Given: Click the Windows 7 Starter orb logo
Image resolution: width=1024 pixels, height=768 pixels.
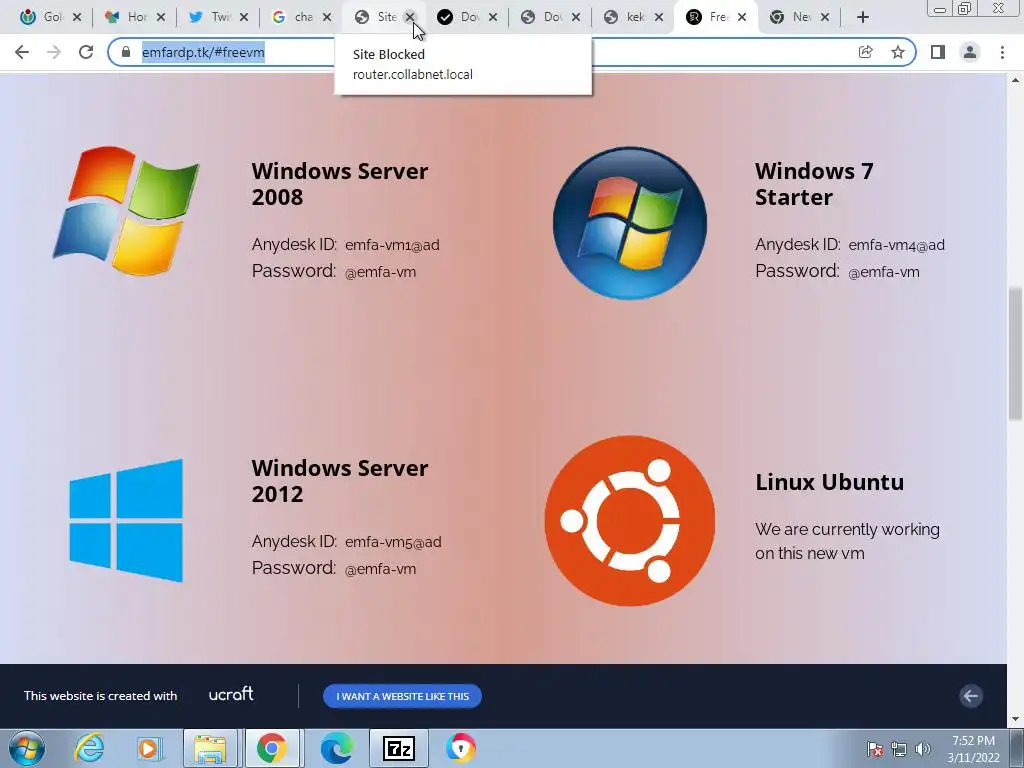Looking at the screenshot, I should point(630,223).
